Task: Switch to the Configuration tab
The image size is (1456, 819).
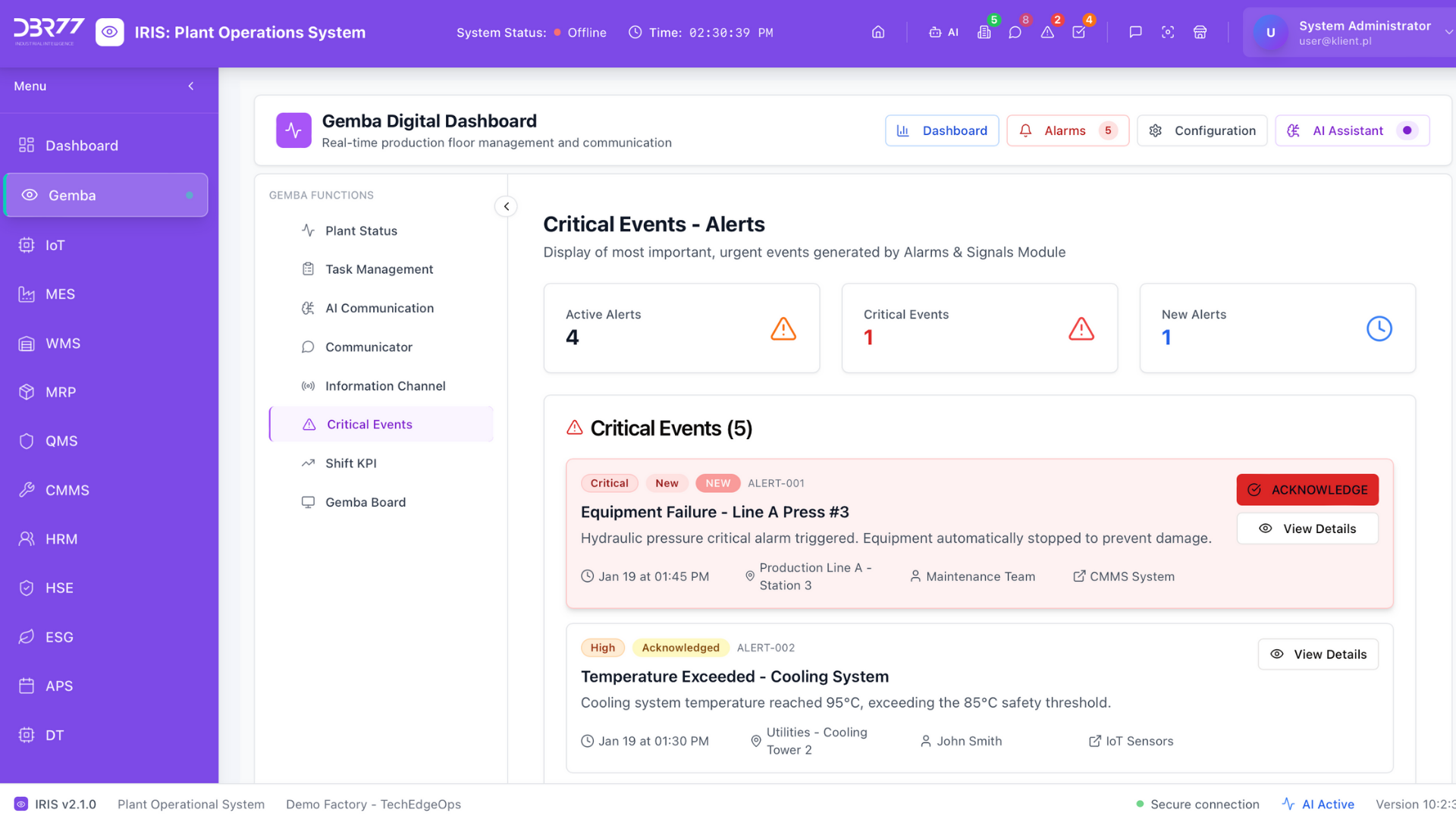Action: click(x=1202, y=130)
